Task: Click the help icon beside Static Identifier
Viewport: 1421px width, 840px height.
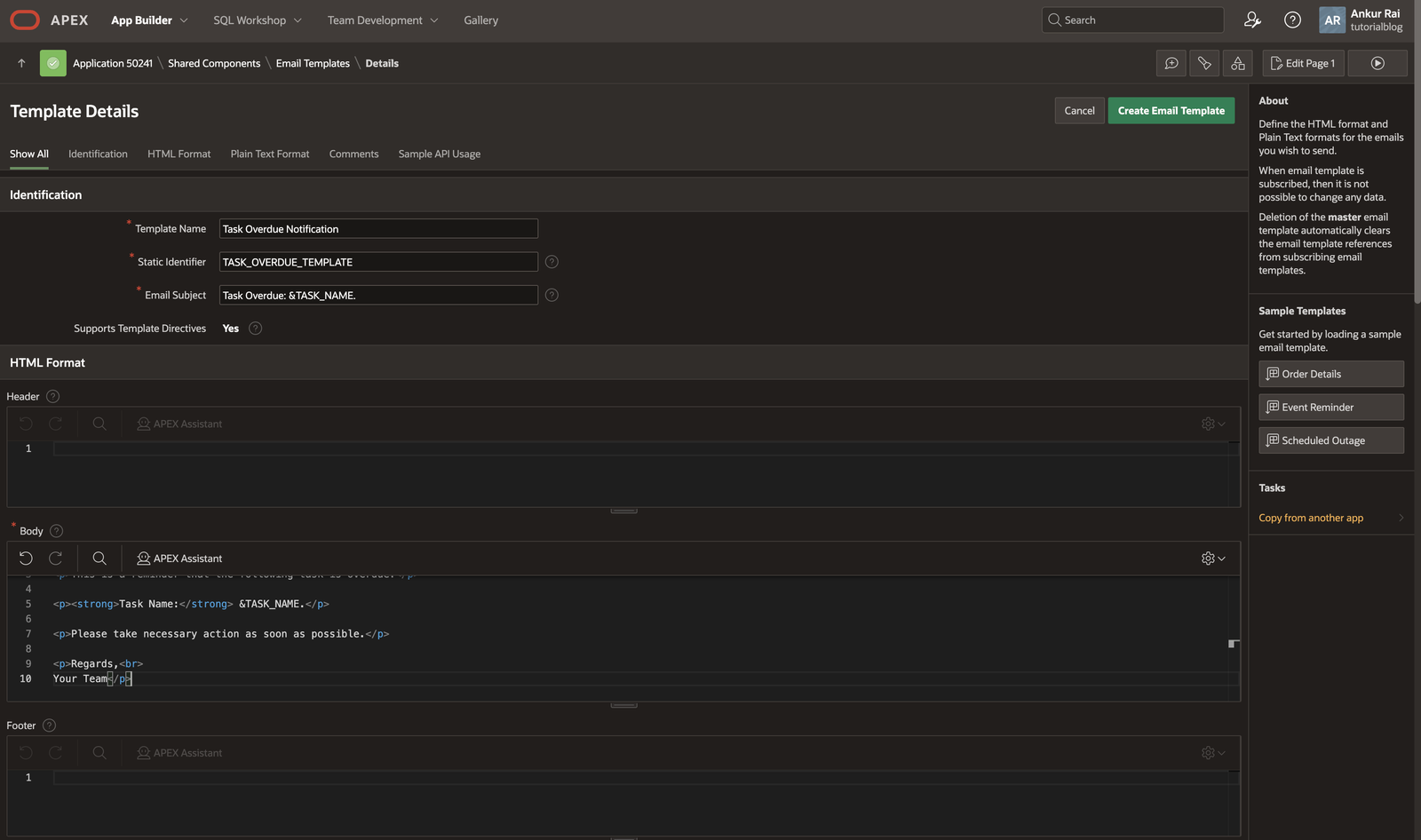Action: (x=552, y=262)
